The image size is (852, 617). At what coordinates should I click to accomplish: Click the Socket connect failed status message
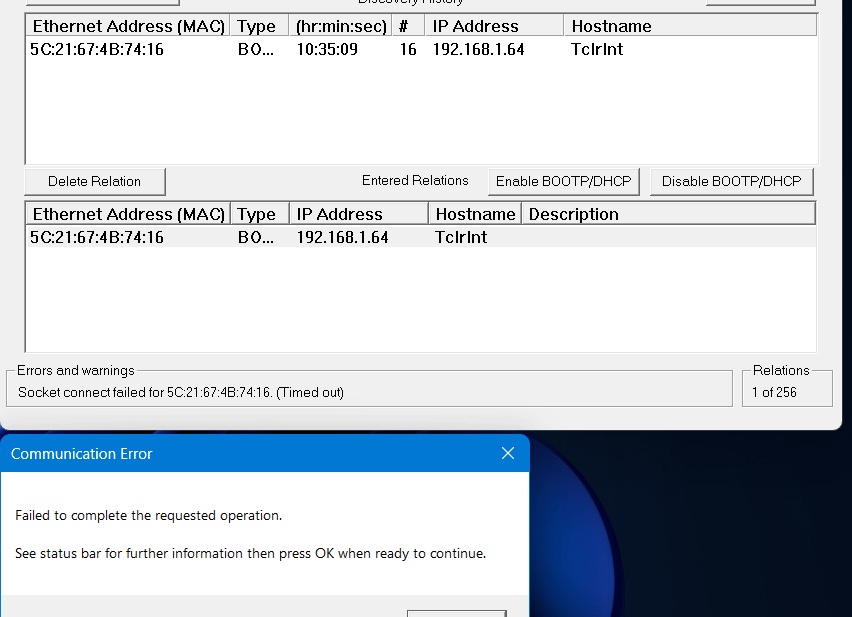click(x=181, y=392)
